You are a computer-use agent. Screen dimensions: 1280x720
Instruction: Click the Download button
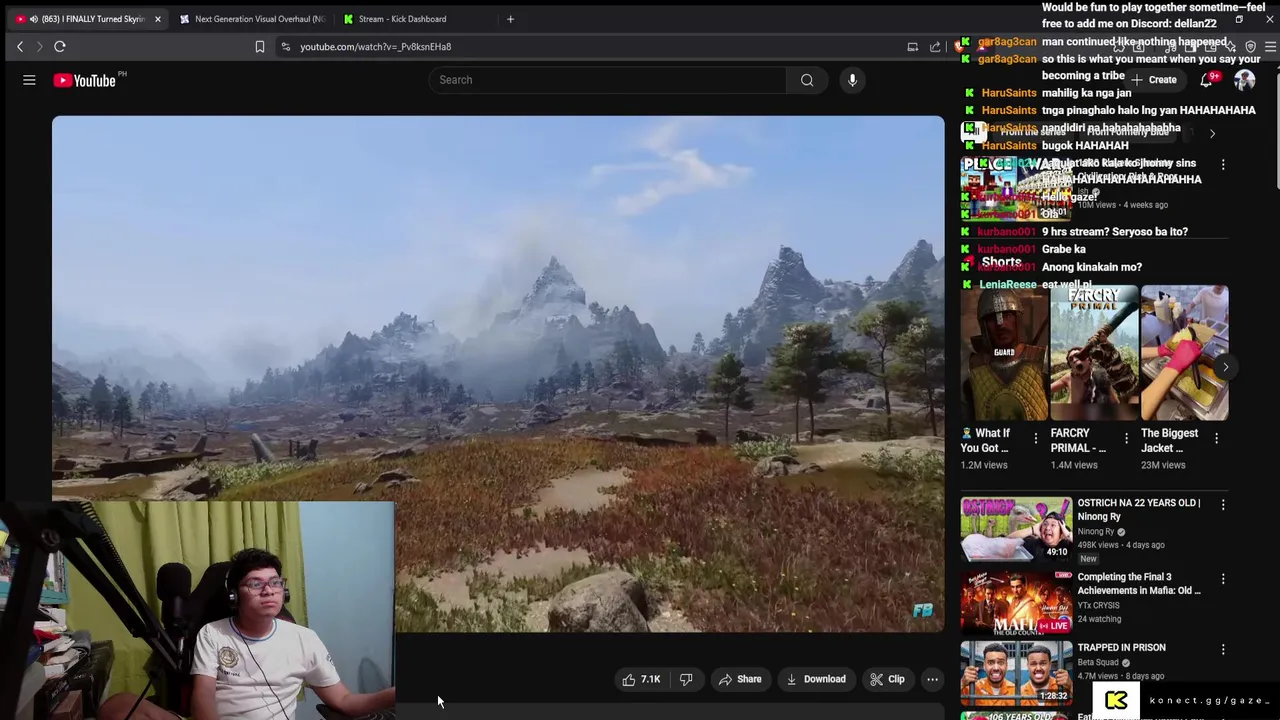[x=816, y=679]
